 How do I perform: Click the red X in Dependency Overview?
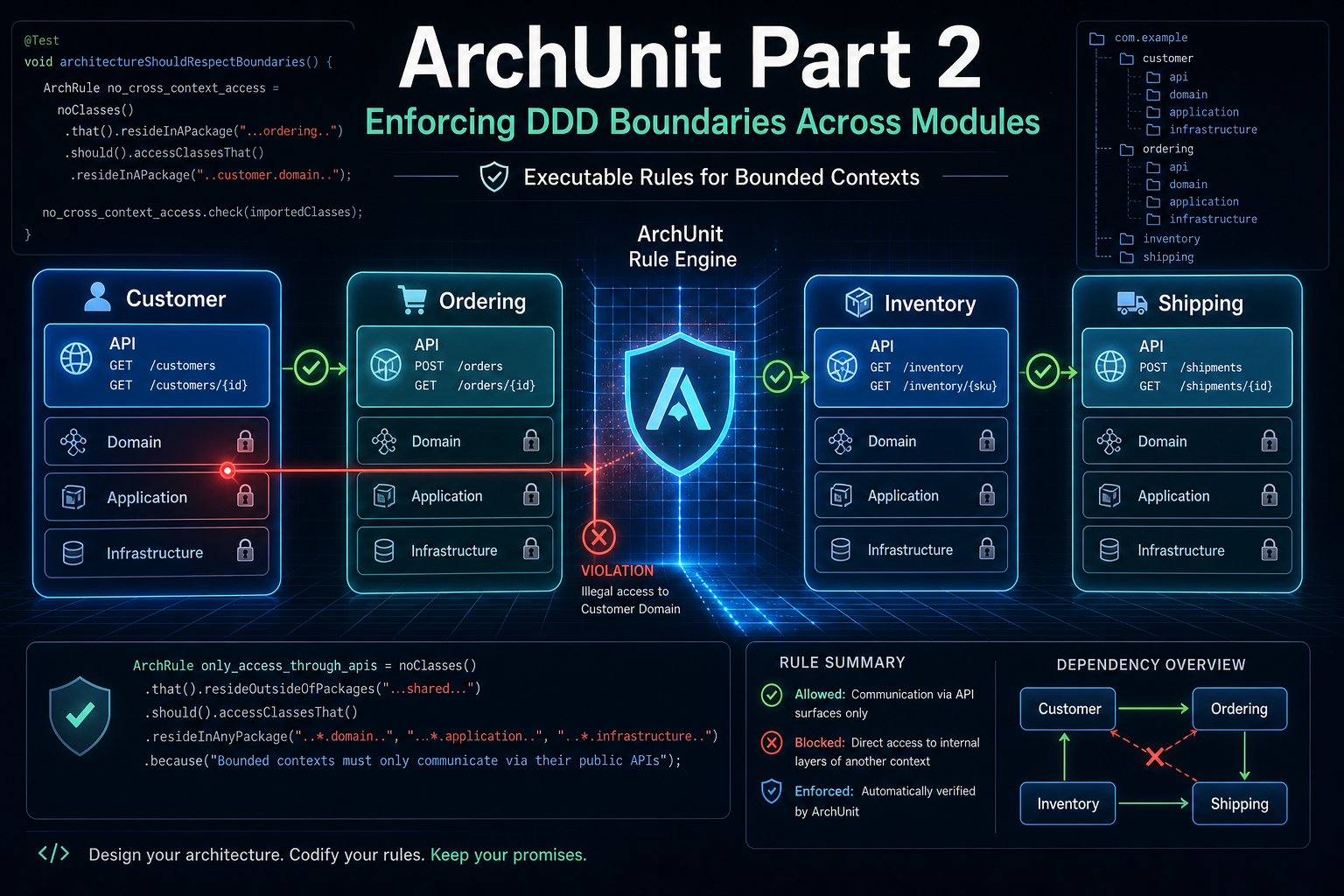[1155, 756]
